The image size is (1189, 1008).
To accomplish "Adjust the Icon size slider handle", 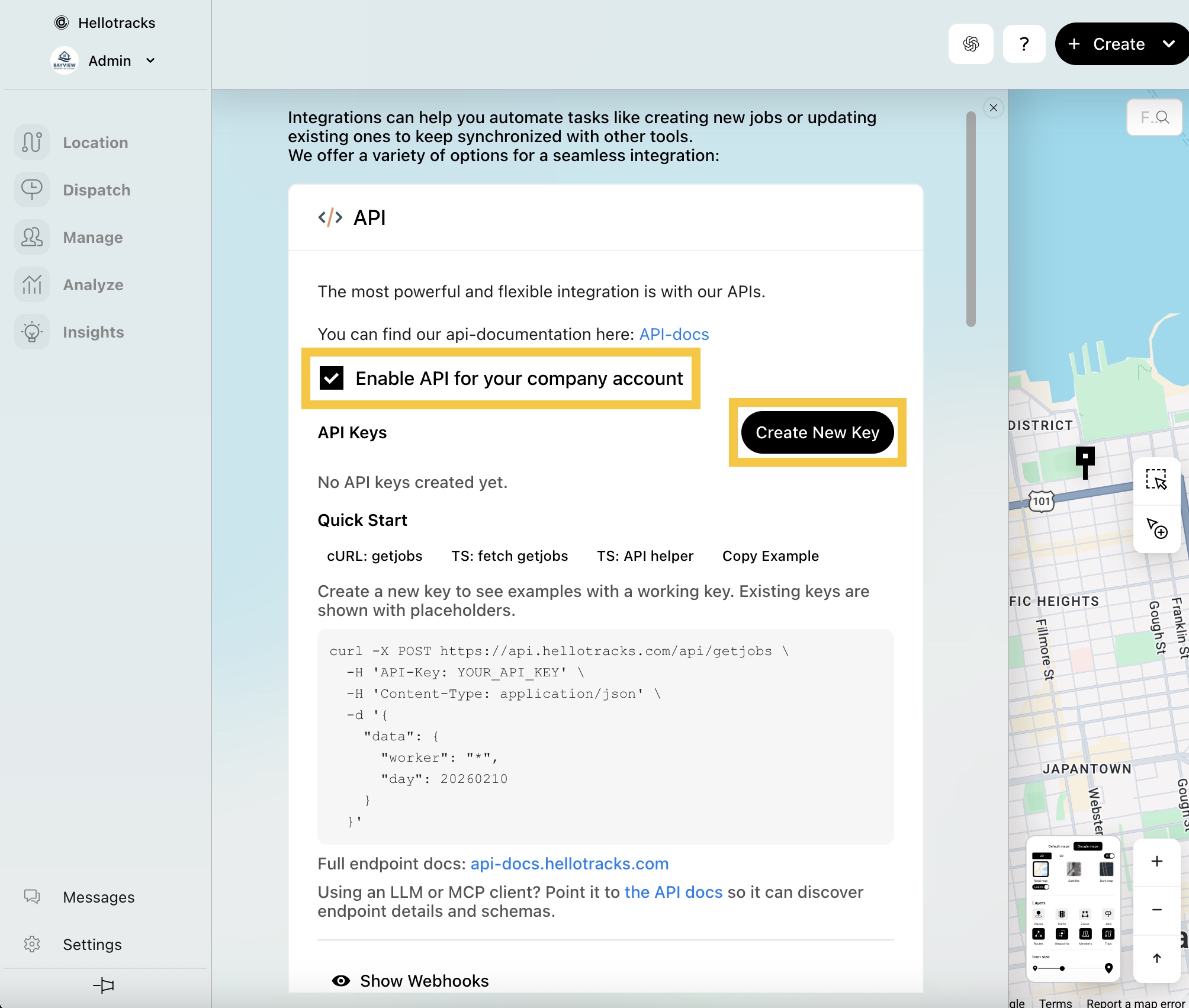I will coord(1062,968).
